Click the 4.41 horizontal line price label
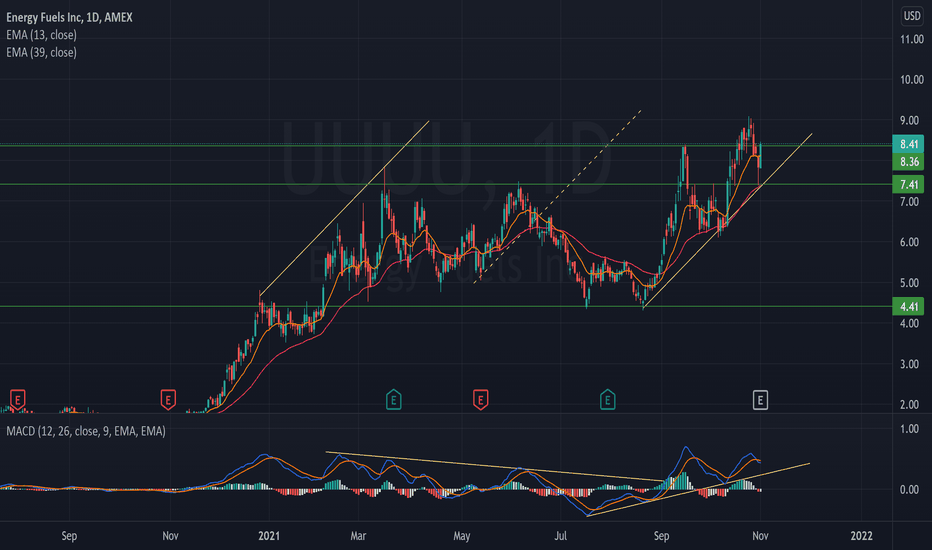The width and height of the screenshot is (932, 550). [909, 307]
